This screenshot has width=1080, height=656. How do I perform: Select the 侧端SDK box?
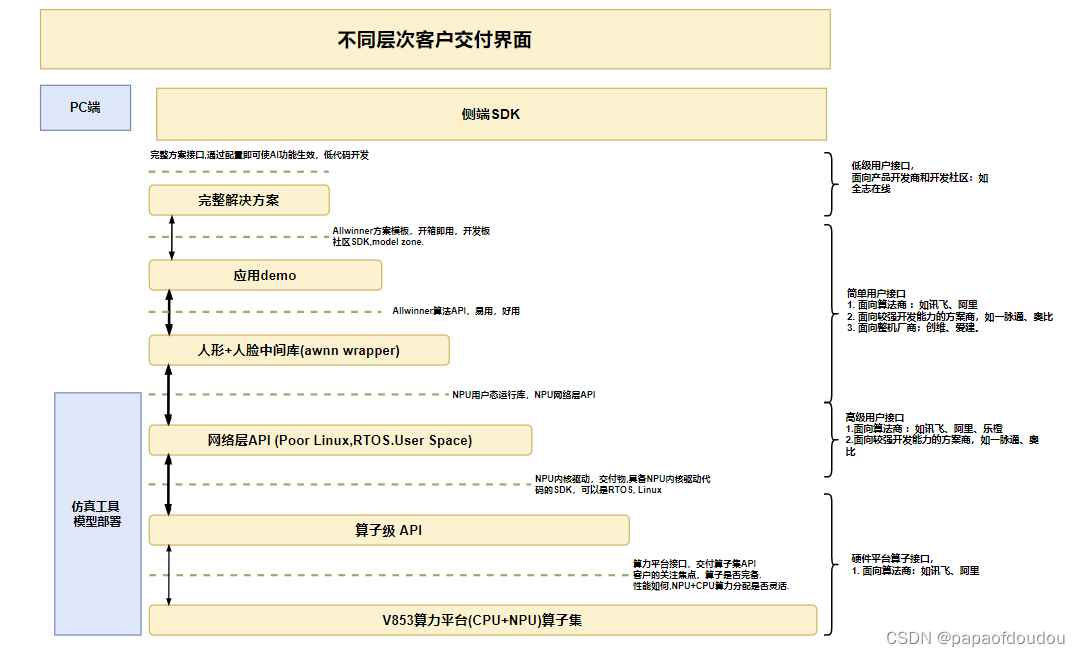point(491,114)
